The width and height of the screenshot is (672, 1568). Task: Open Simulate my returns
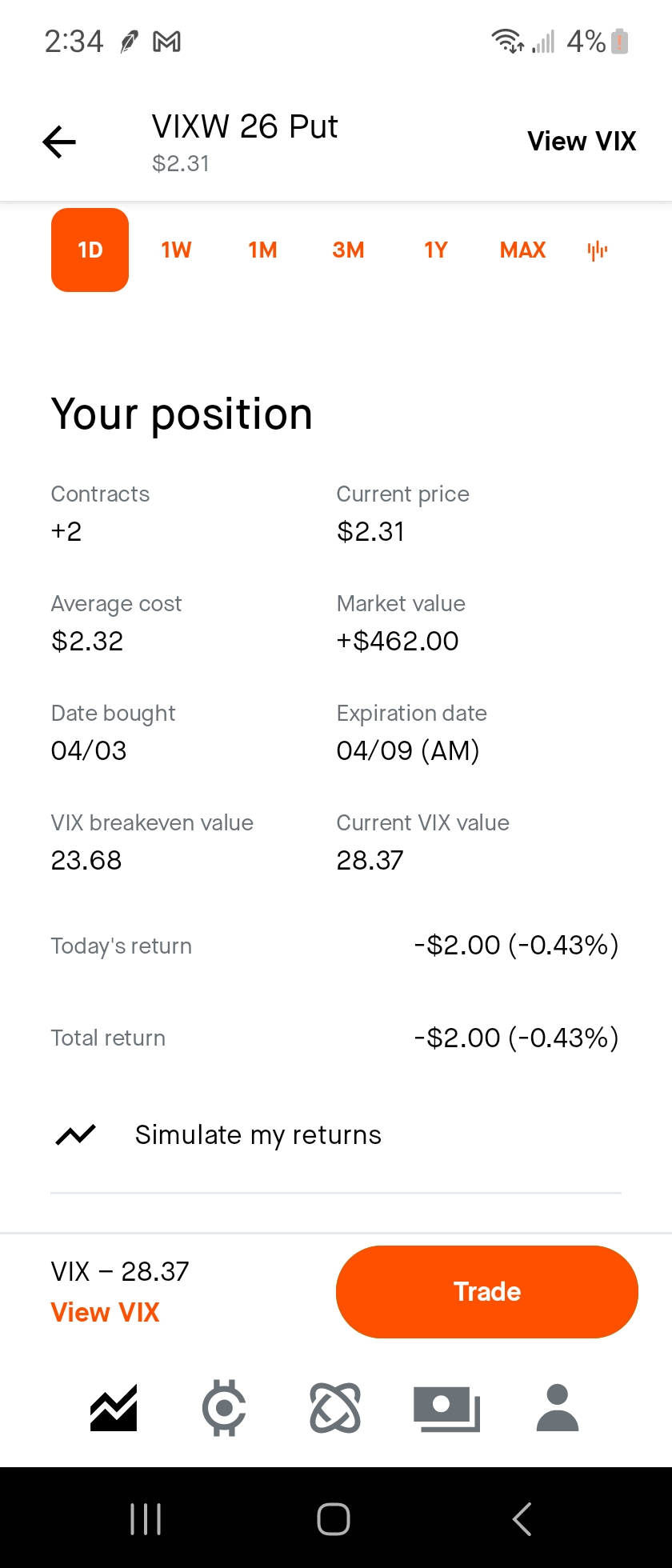[336, 1134]
